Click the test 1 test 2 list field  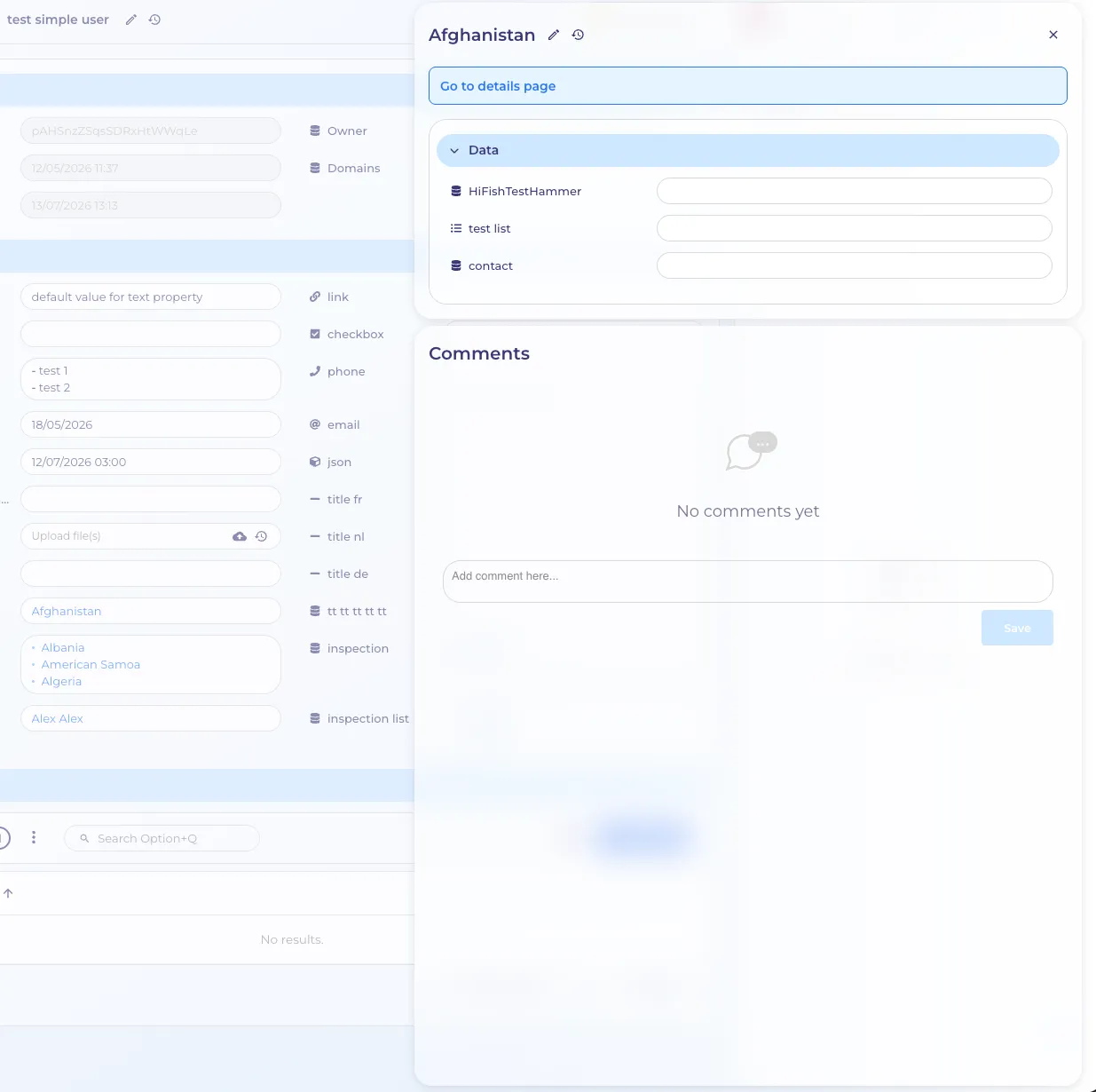151,379
